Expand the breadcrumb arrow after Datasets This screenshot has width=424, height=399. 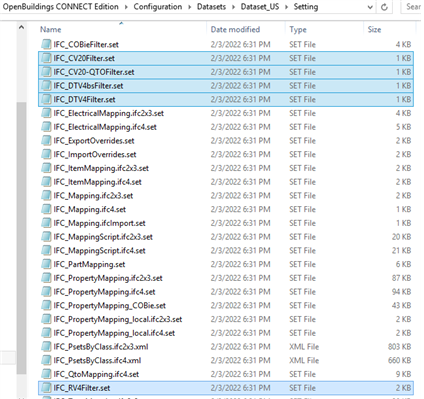click(233, 7)
